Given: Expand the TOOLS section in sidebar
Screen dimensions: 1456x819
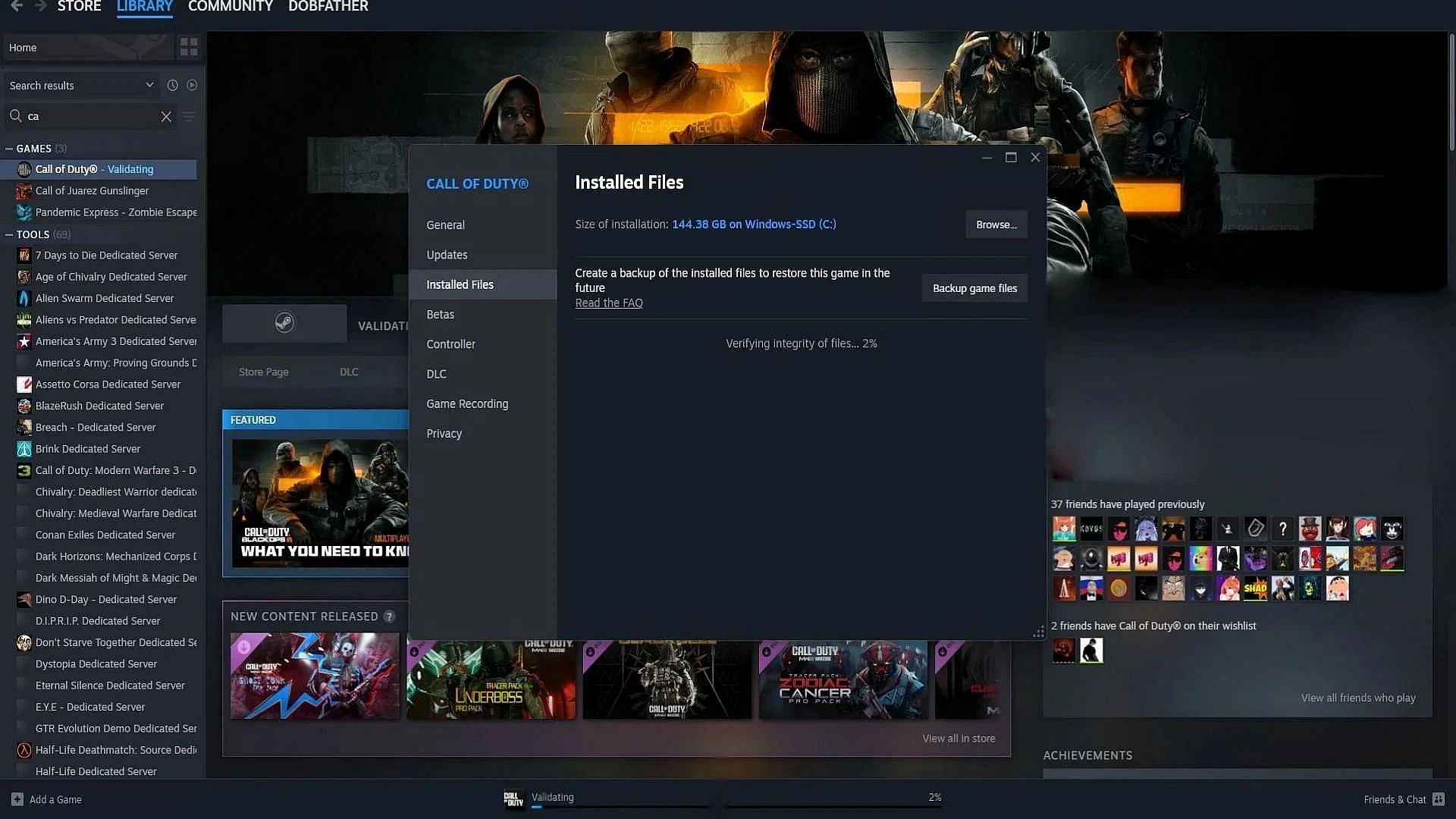Looking at the screenshot, I should [9, 234].
